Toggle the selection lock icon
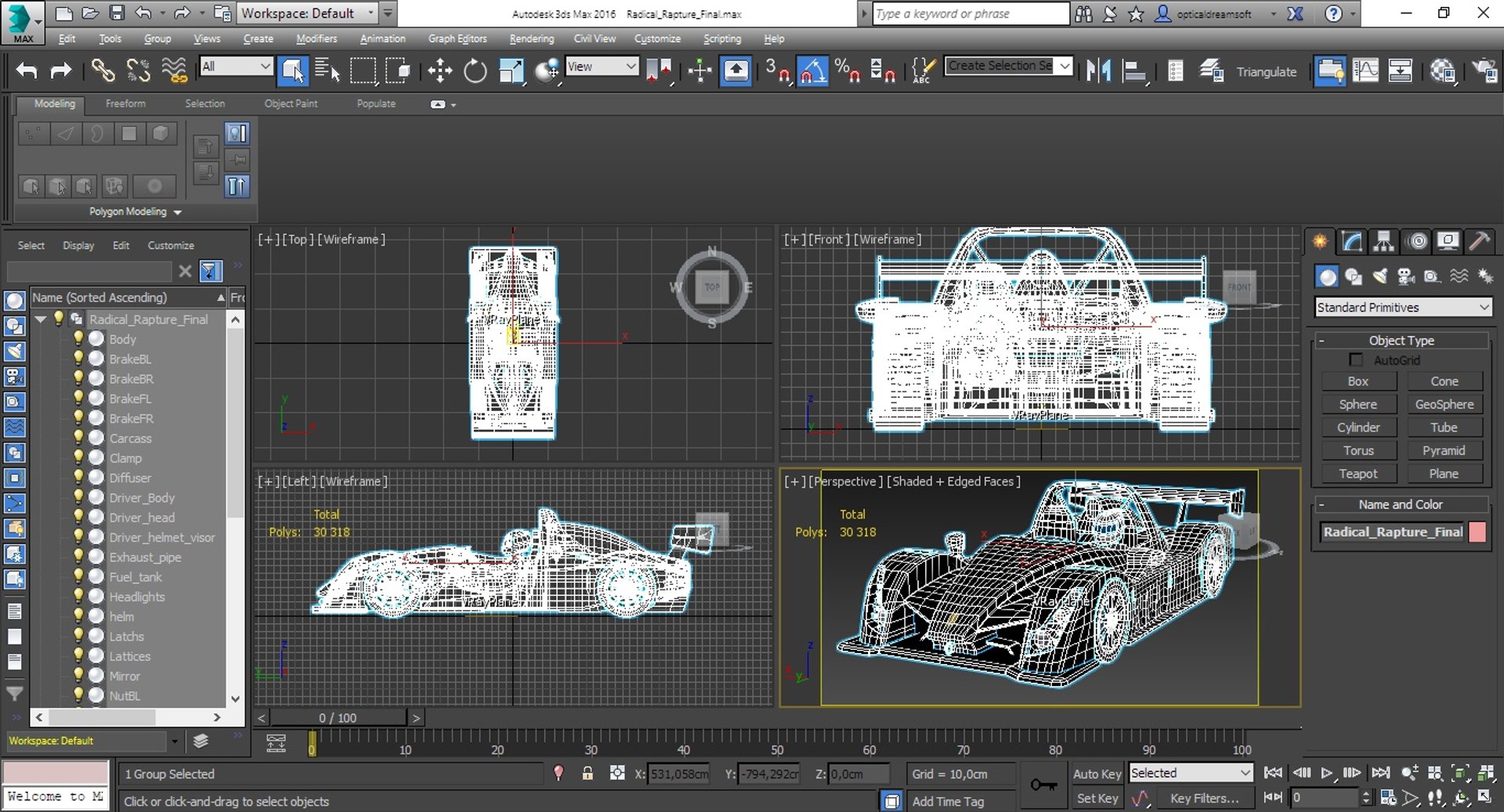 [587, 774]
